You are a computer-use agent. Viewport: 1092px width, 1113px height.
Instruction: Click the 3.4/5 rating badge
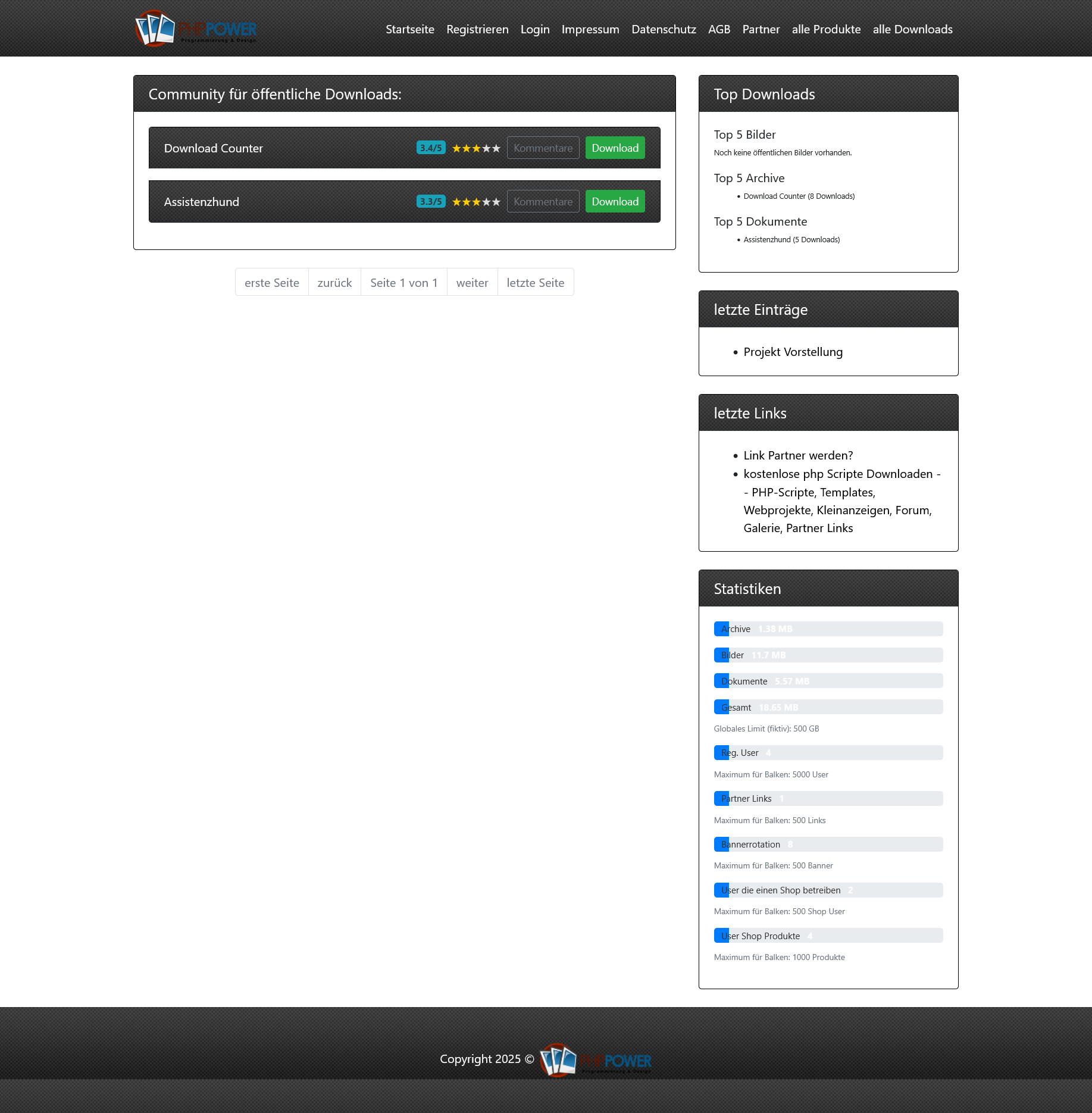tap(430, 148)
